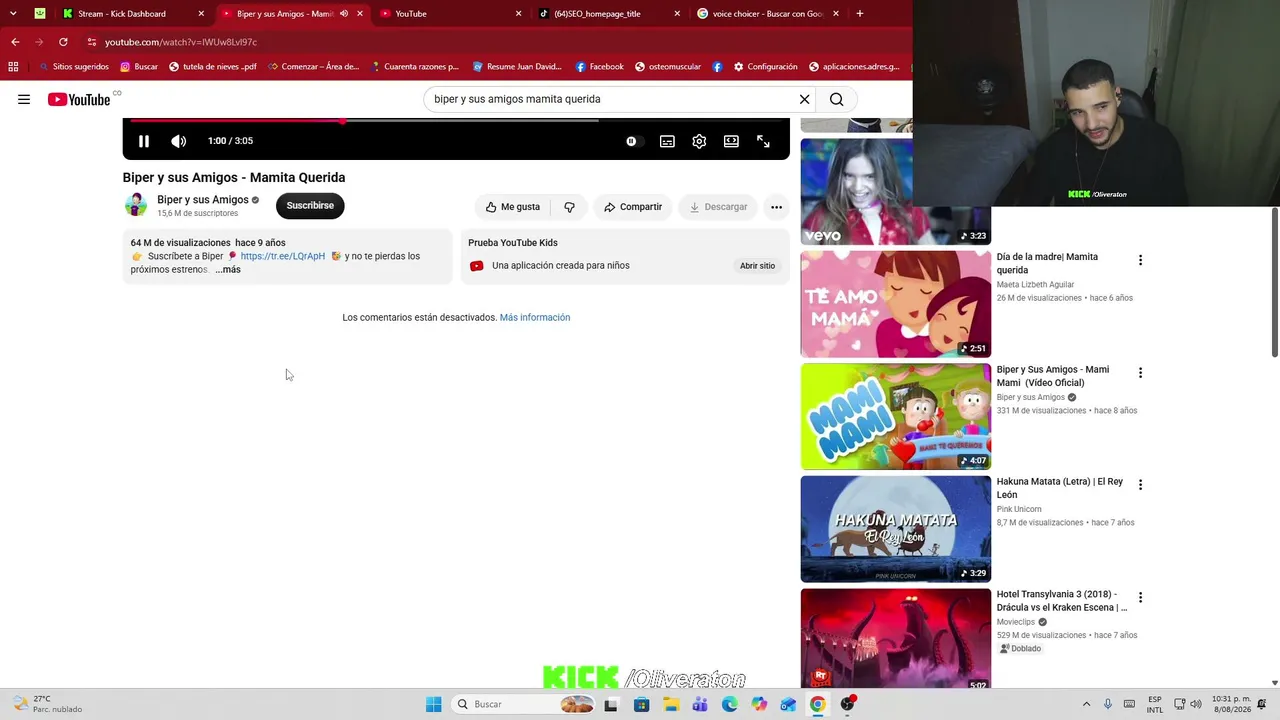
Task: Open options for Hakuna Matata video
Action: pos(1140,485)
